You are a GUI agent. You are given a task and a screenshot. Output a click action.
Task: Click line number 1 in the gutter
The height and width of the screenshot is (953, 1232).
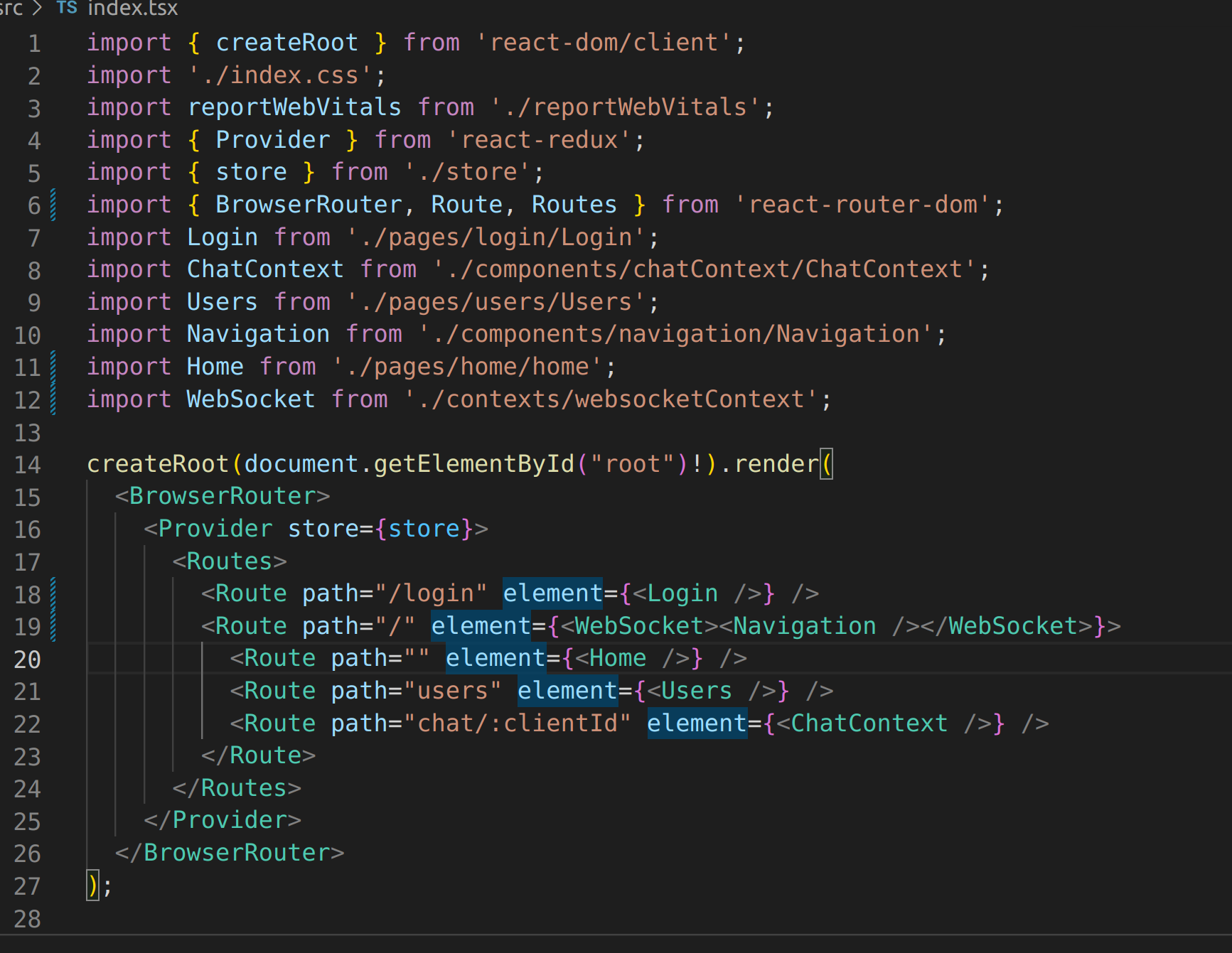(x=34, y=44)
